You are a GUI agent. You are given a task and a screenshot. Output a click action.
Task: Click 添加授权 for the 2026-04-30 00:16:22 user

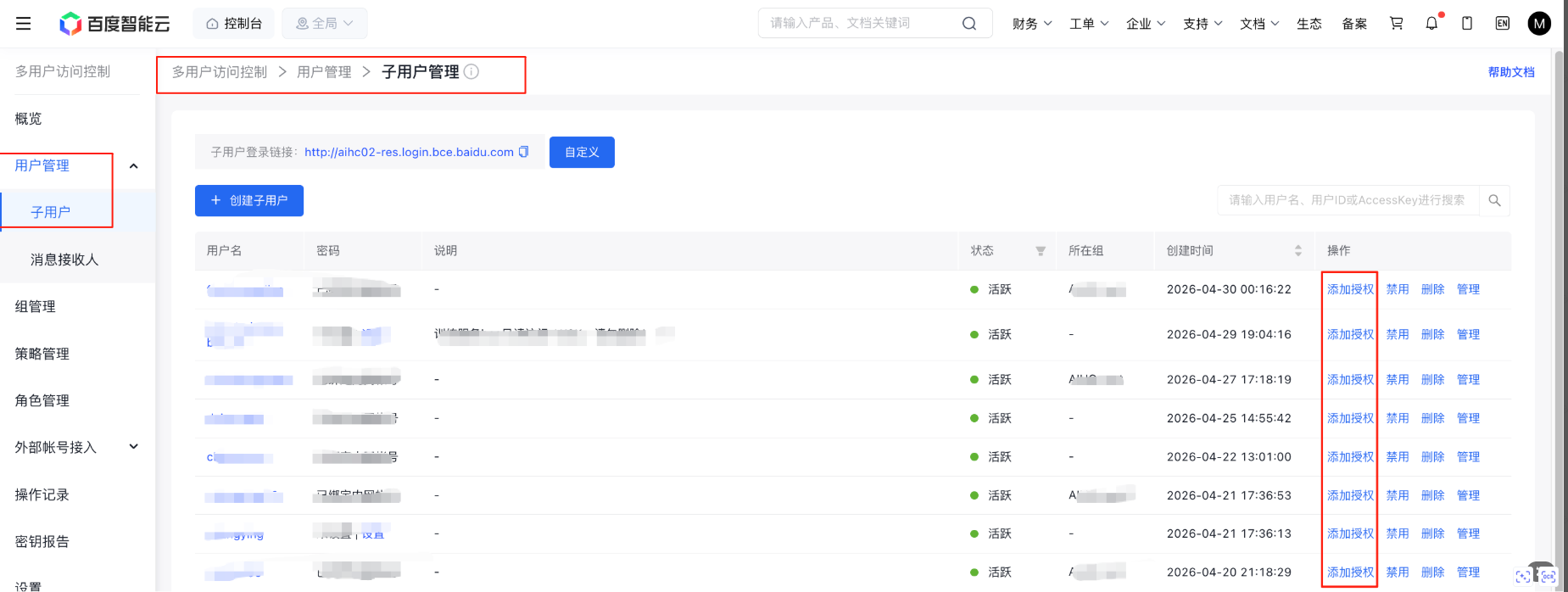point(1350,289)
